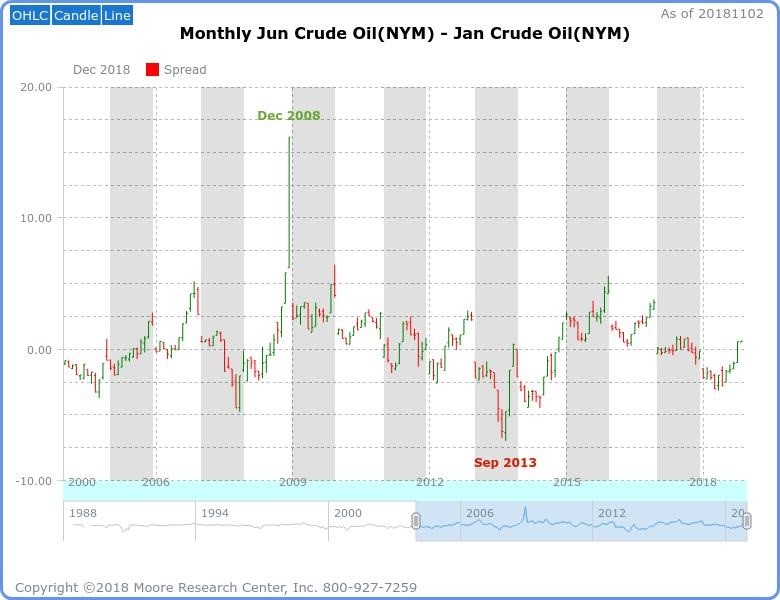The image size is (780, 600).
Task: Click the selected blue navigator range
Action: [x=582, y=521]
